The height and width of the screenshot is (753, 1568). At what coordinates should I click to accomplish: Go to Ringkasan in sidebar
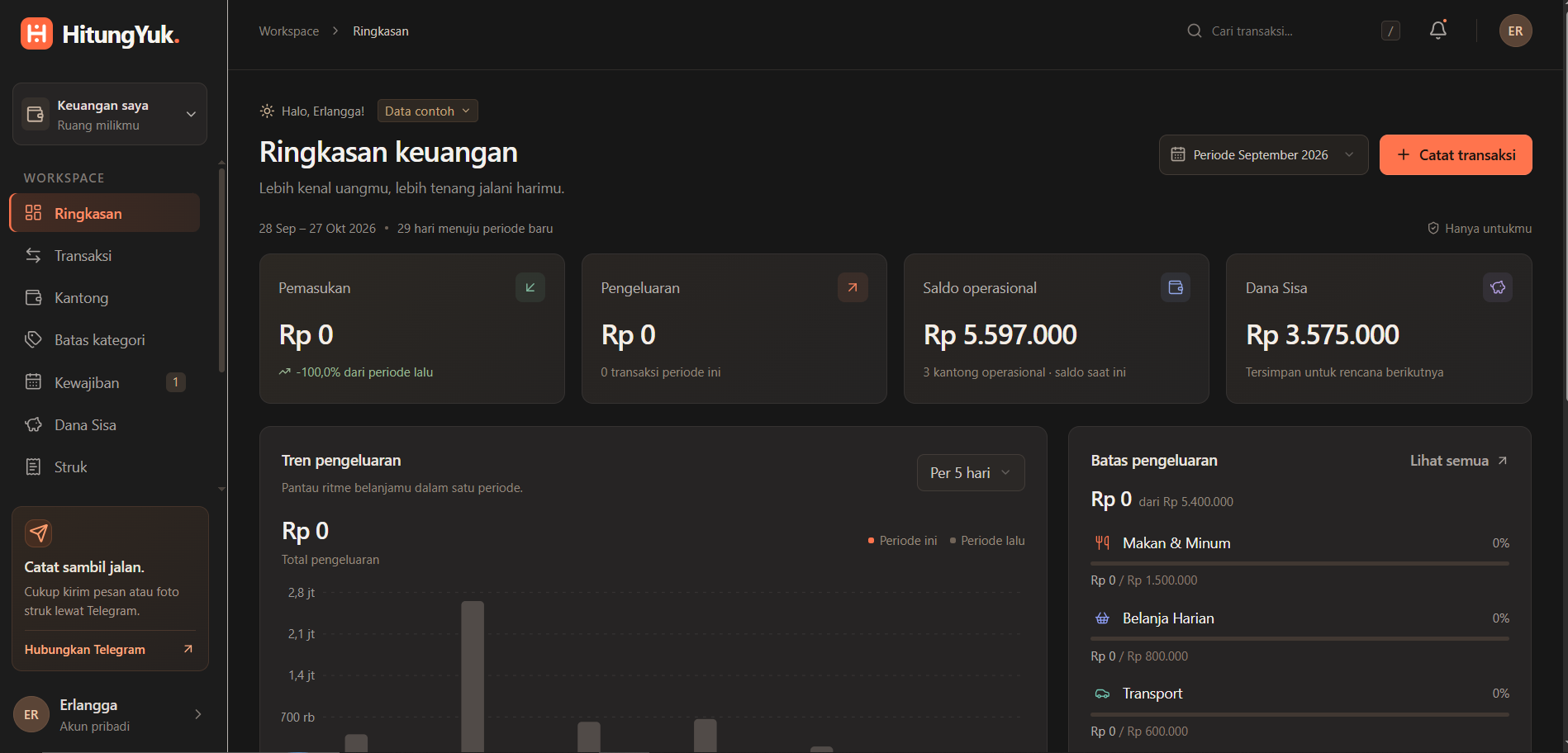tap(105, 213)
